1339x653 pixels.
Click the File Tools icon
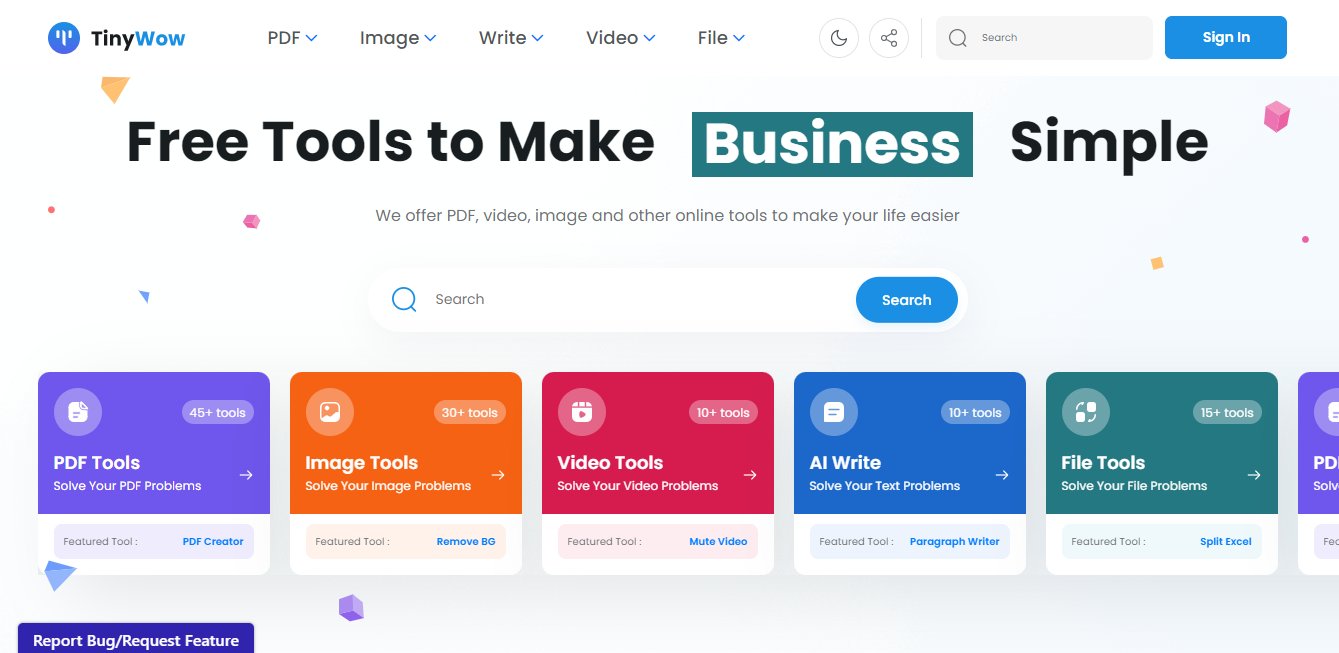(1086, 412)
